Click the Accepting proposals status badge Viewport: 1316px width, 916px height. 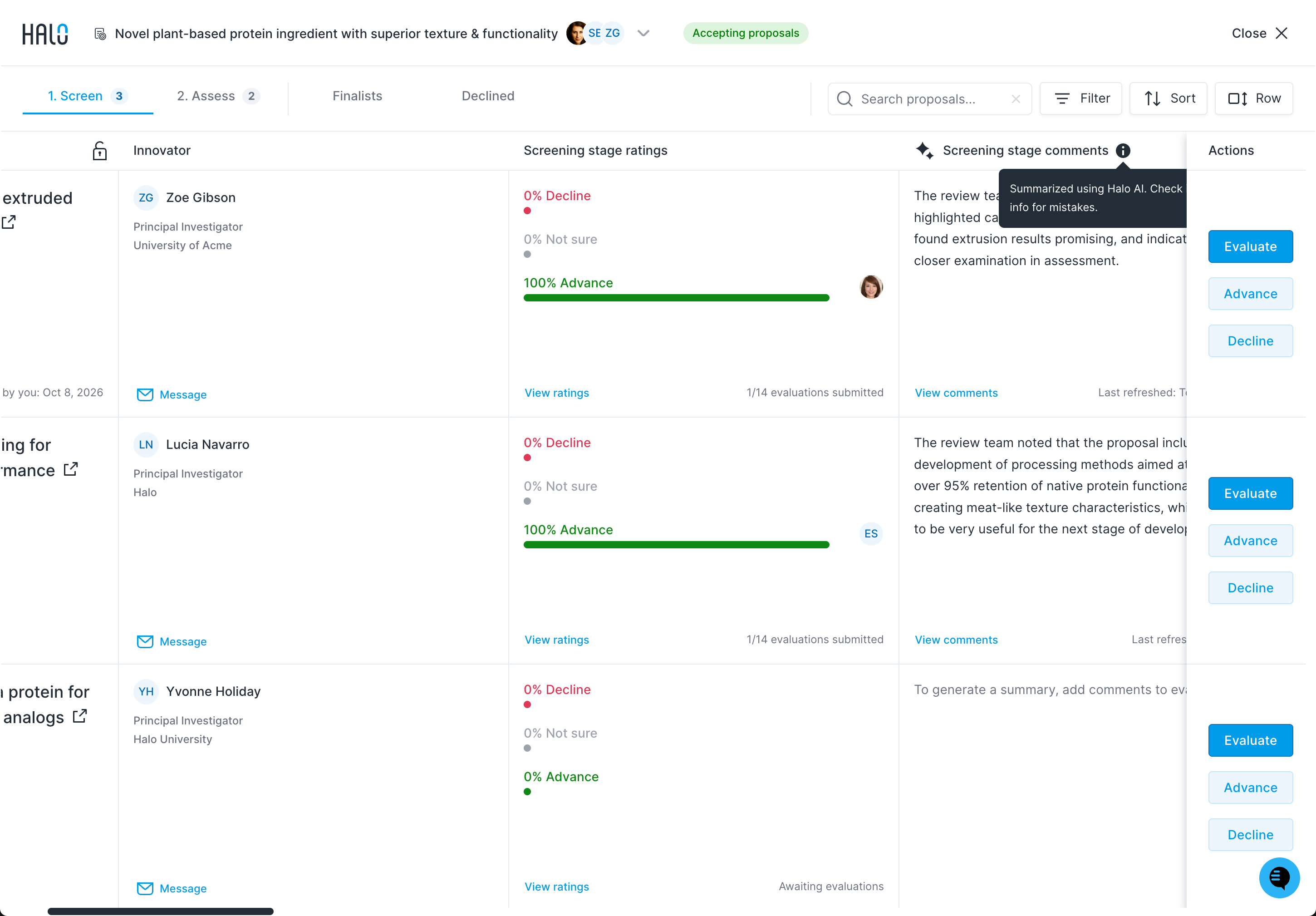coord(745,33)
